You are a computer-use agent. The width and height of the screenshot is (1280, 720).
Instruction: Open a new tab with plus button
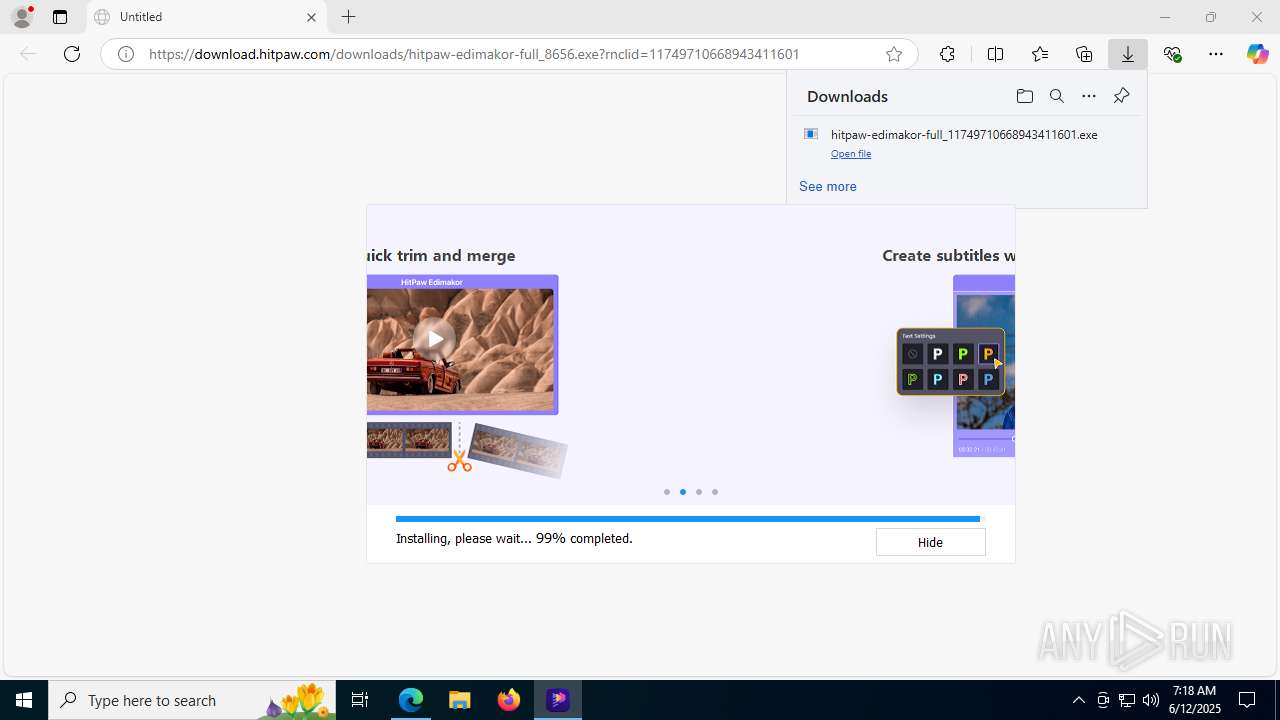[x=348, y=17]
